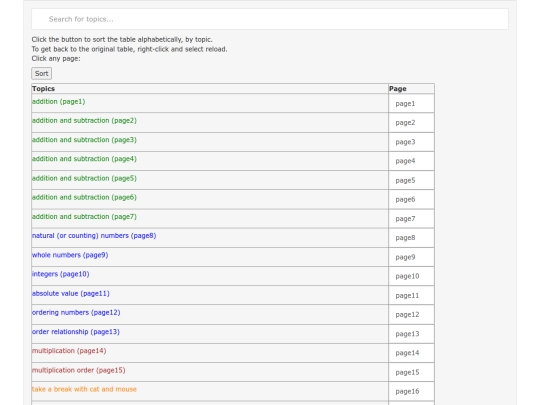The height and width of the screenshot is (405, 540).
Task: Open 'absolute value (page11)' link
Action: tap(71, 293)
